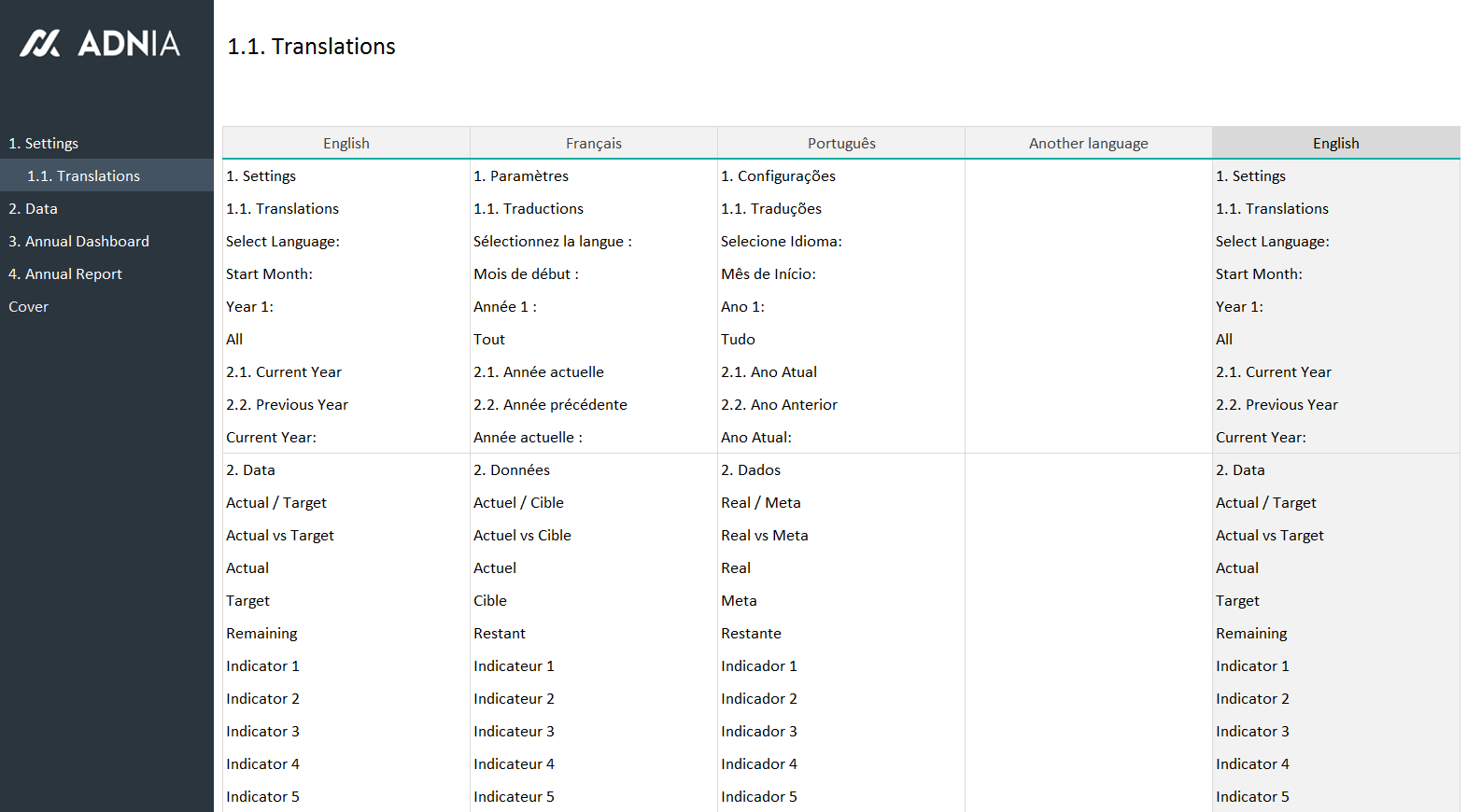Click the page title '1.1. Translations'
Image resolution: width=1467 pixels, height=812 pixels.
tap(312, 47)
